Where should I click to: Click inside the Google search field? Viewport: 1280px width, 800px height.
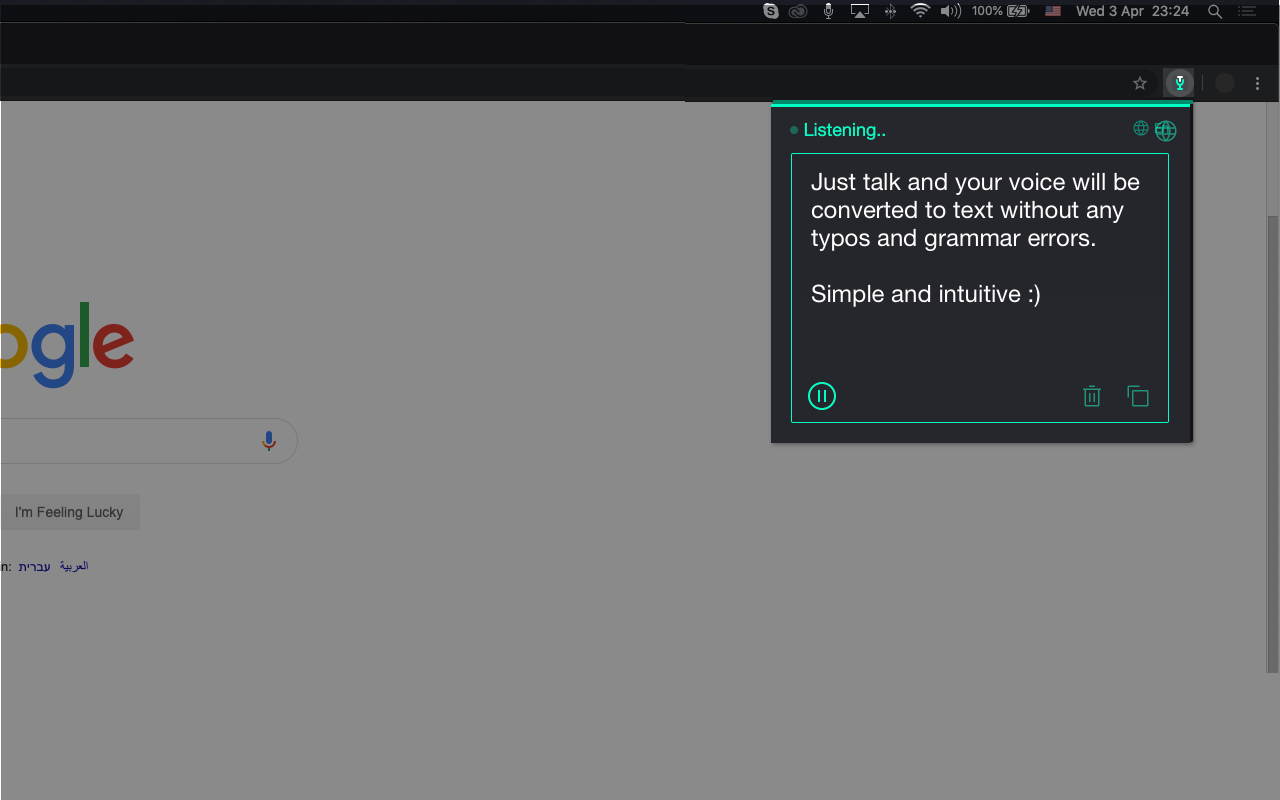coord(120,441)
